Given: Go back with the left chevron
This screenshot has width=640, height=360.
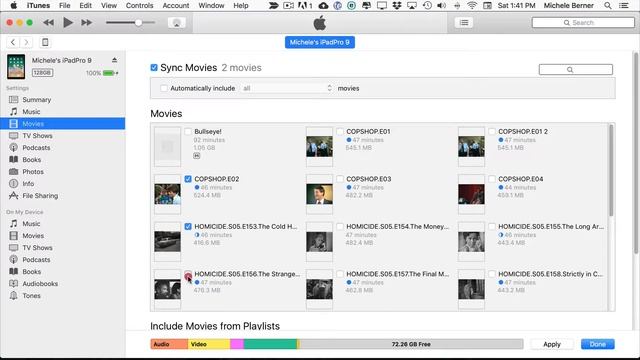Looking at the screenshot, I should click(13, 42).
